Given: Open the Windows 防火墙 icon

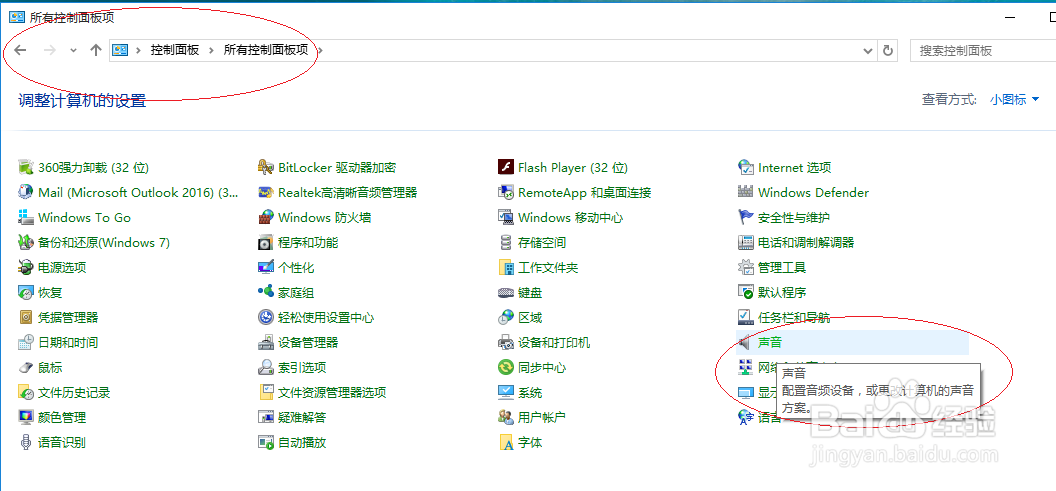Looking at the screenshot, I should point(266,218).
